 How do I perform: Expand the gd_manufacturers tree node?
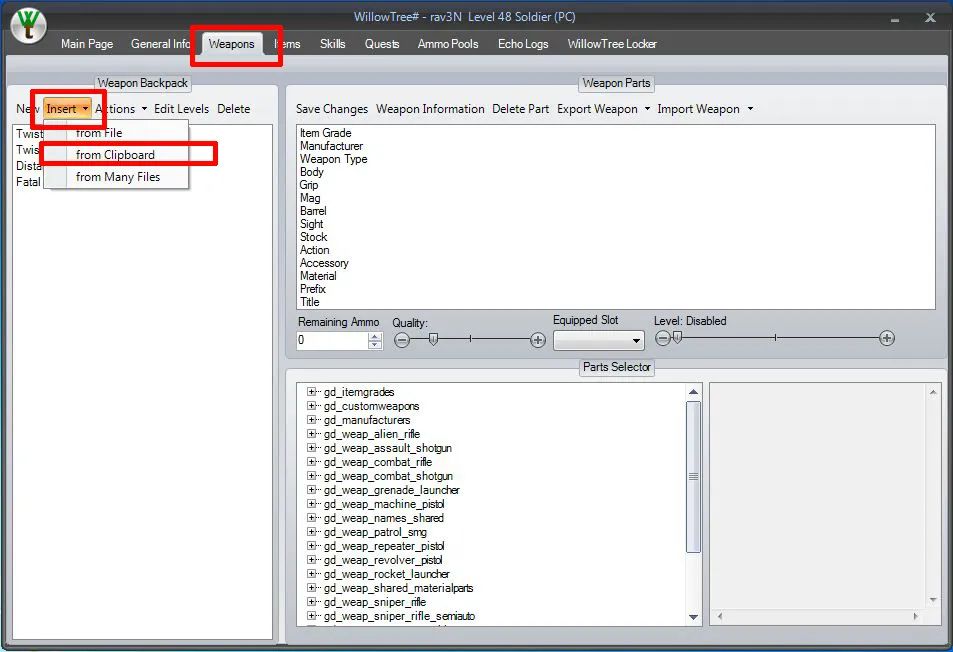point(312,420)
